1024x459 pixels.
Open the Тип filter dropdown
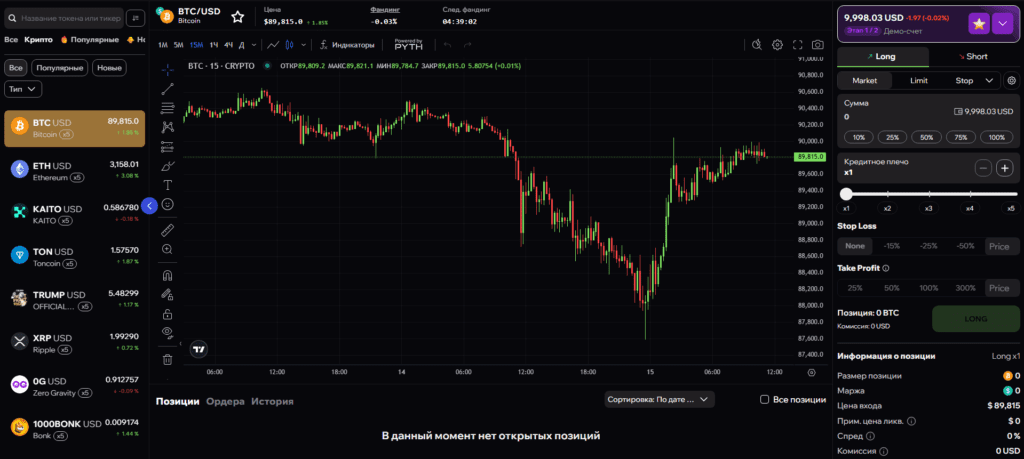23,89
